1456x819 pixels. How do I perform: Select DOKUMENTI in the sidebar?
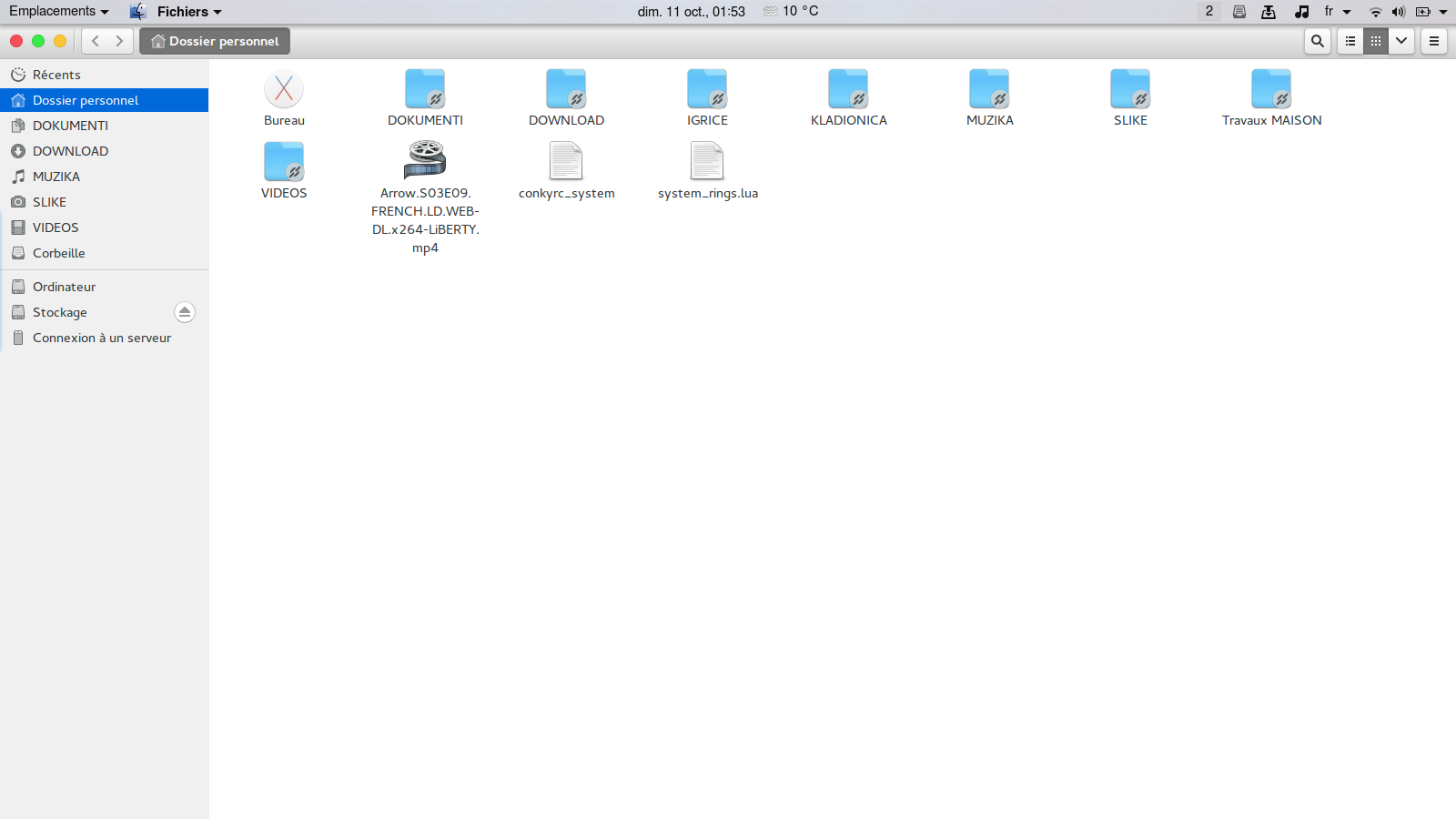pos(105,126)
